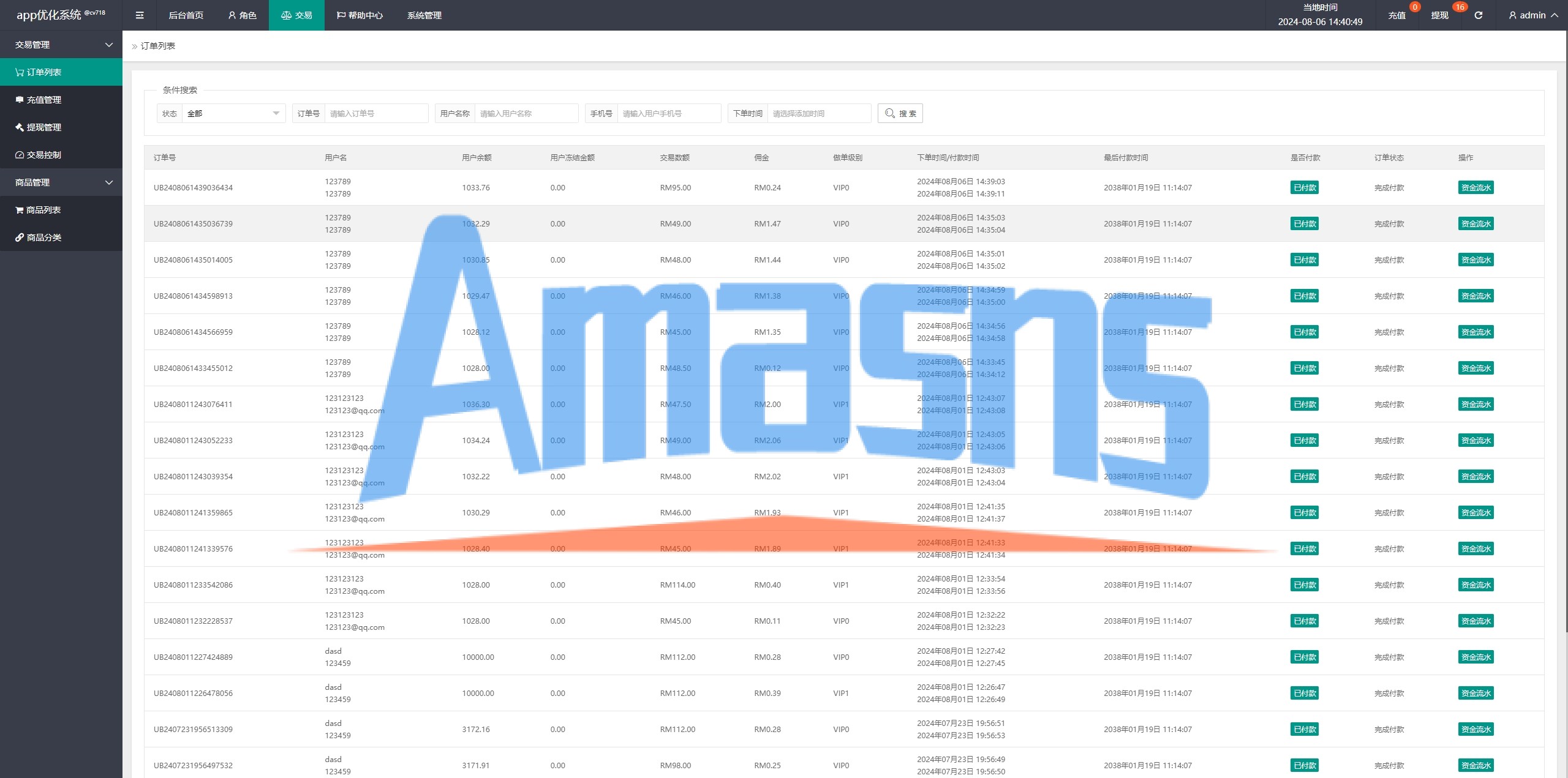The image size is (1568, 778).
Task: Click commission RM0.24 cell
Action: click(767, 187)
